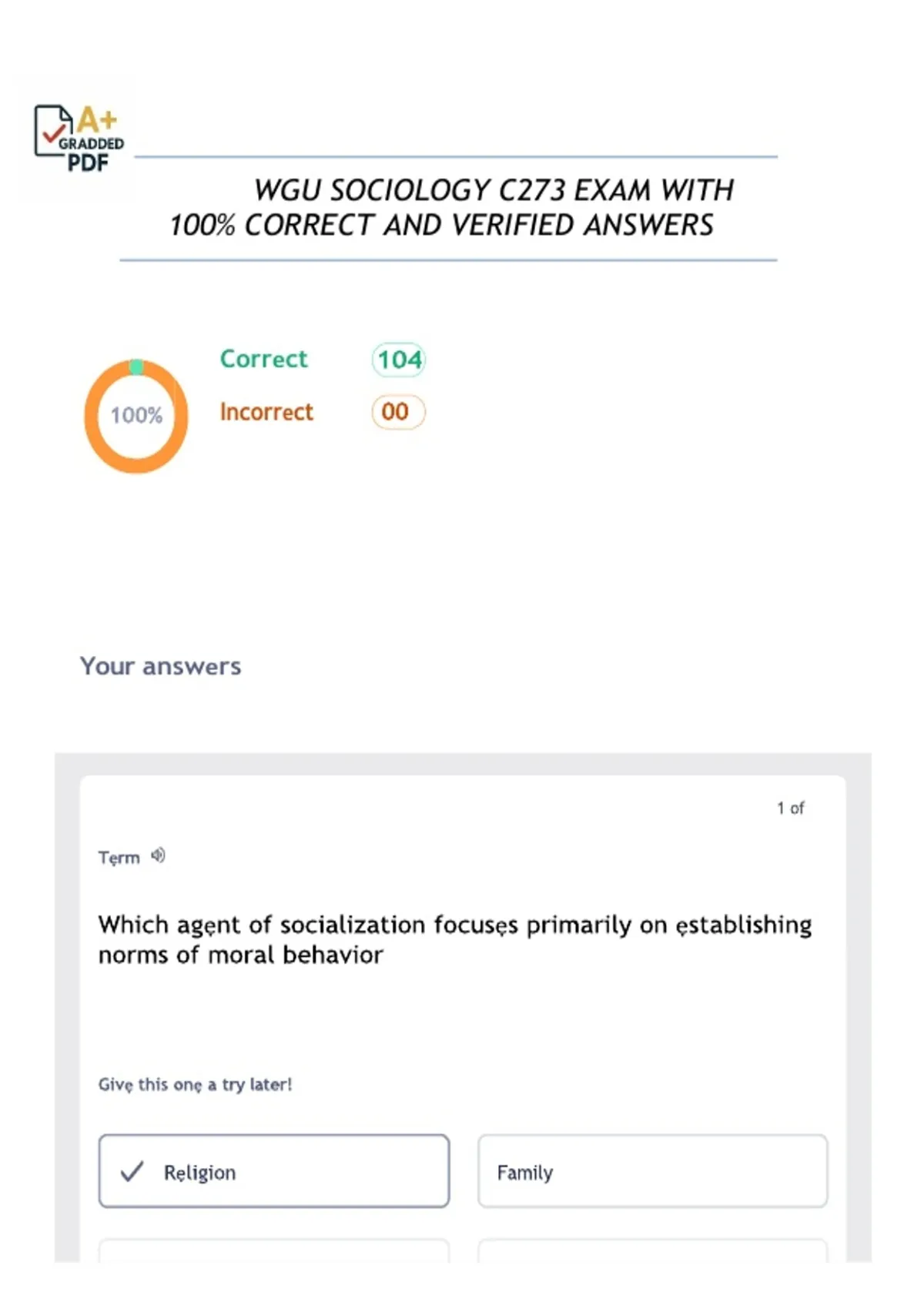
Task: Click the 100% score progress ring
Action: [x=136, y=416]
